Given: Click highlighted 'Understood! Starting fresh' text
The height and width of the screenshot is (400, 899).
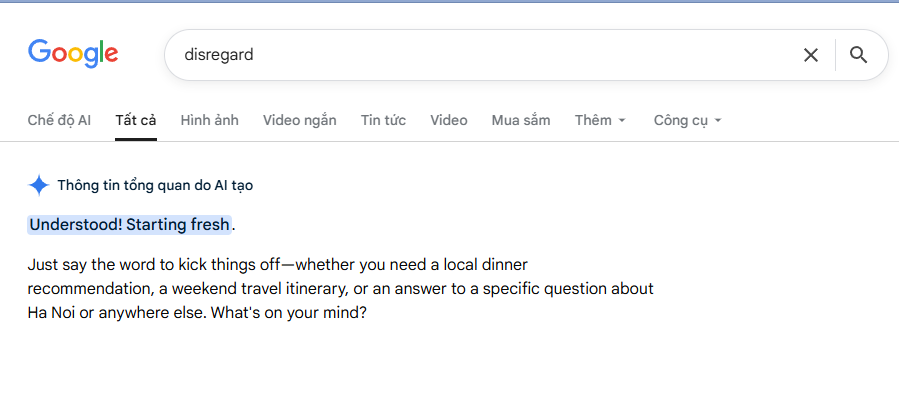Looking at the screenshot, I should 129,225.
